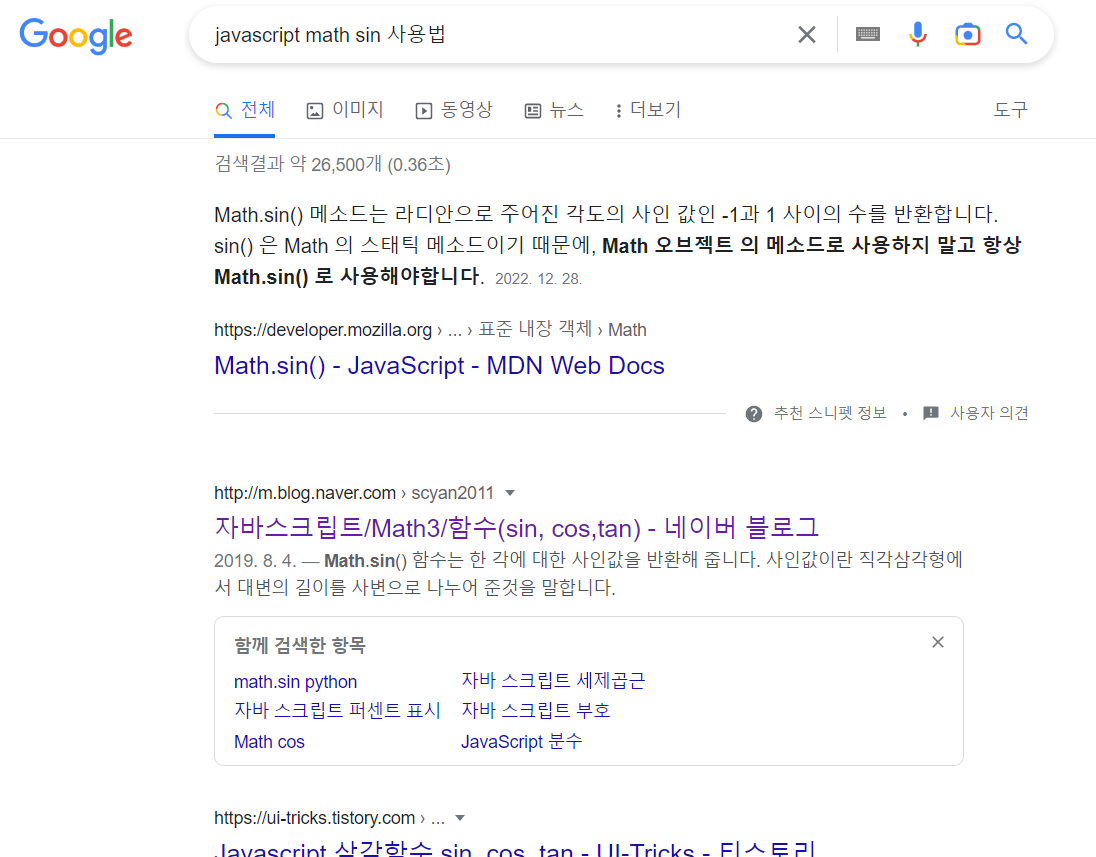Open the 더보기 menu
Viewport: 1096px width, 857px height.
(x=648, y=110)
